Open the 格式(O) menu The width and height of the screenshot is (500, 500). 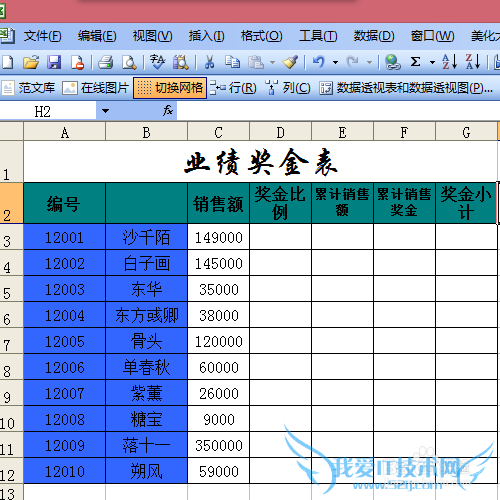click(261, 36)
